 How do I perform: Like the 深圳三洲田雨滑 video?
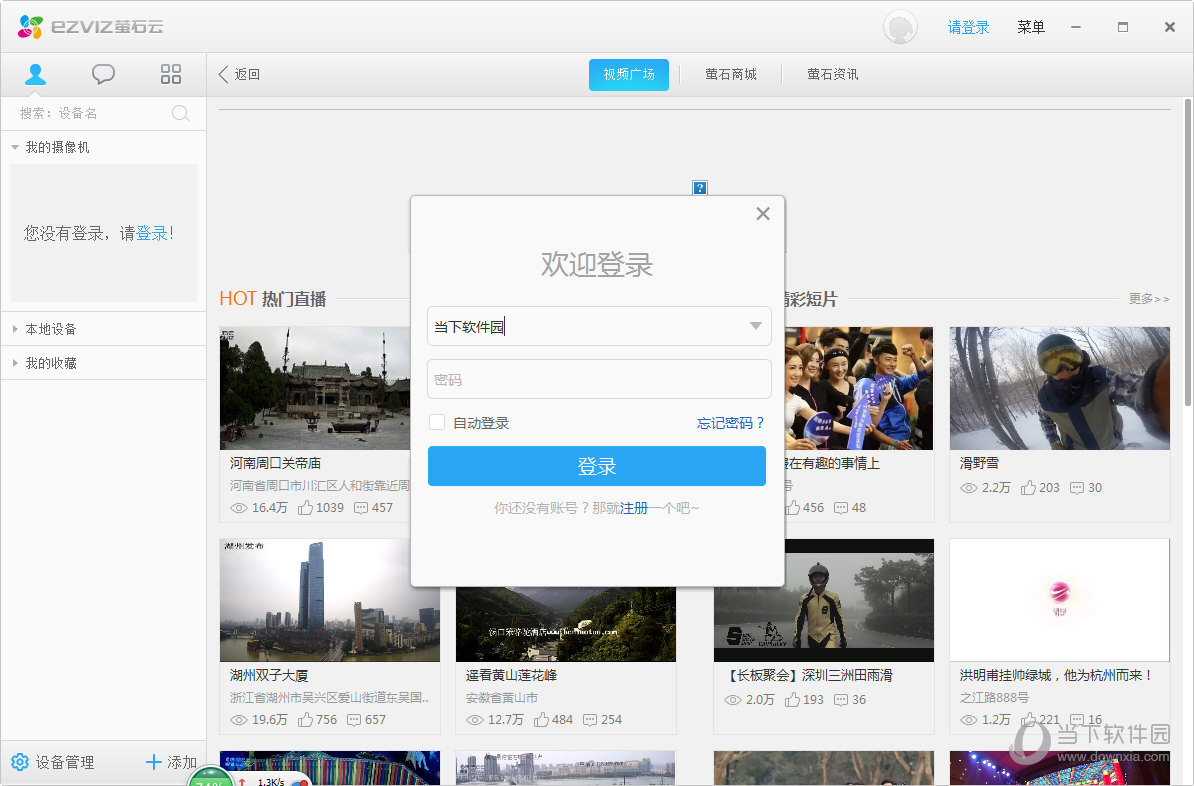[792, 699]
